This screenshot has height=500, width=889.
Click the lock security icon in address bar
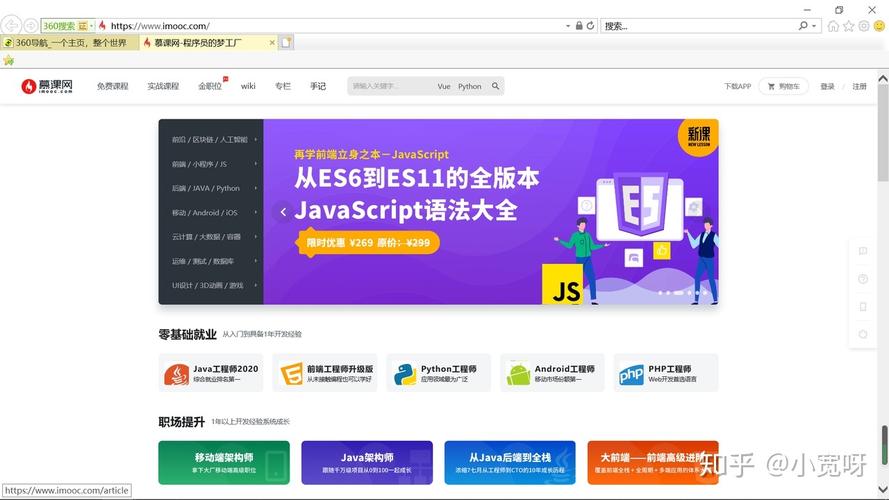[579, 26]
